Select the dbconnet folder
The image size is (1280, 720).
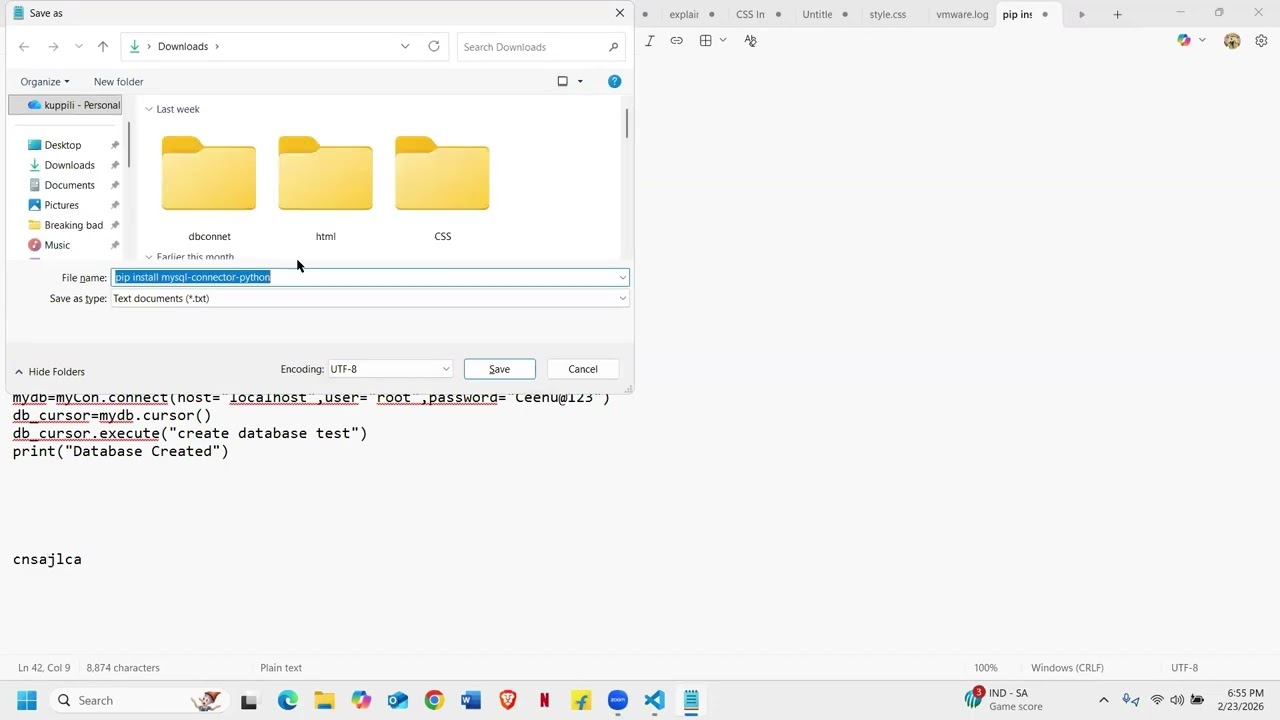[x=209, y=188]
